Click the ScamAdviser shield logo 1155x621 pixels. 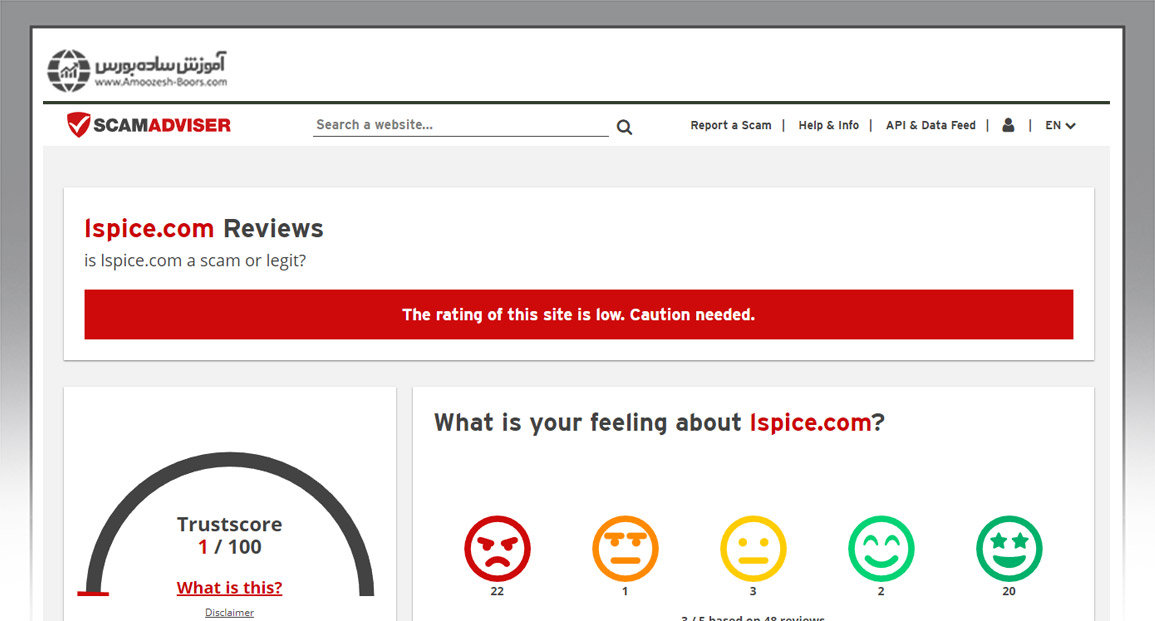click(79, 125)
